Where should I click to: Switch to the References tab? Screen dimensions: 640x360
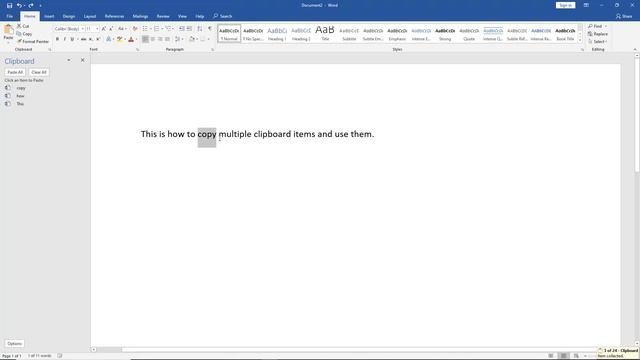(114, 16)
